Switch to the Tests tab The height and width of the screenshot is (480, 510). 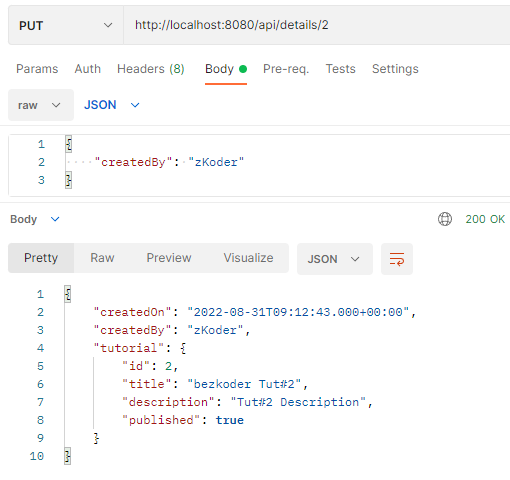[340, 69]
